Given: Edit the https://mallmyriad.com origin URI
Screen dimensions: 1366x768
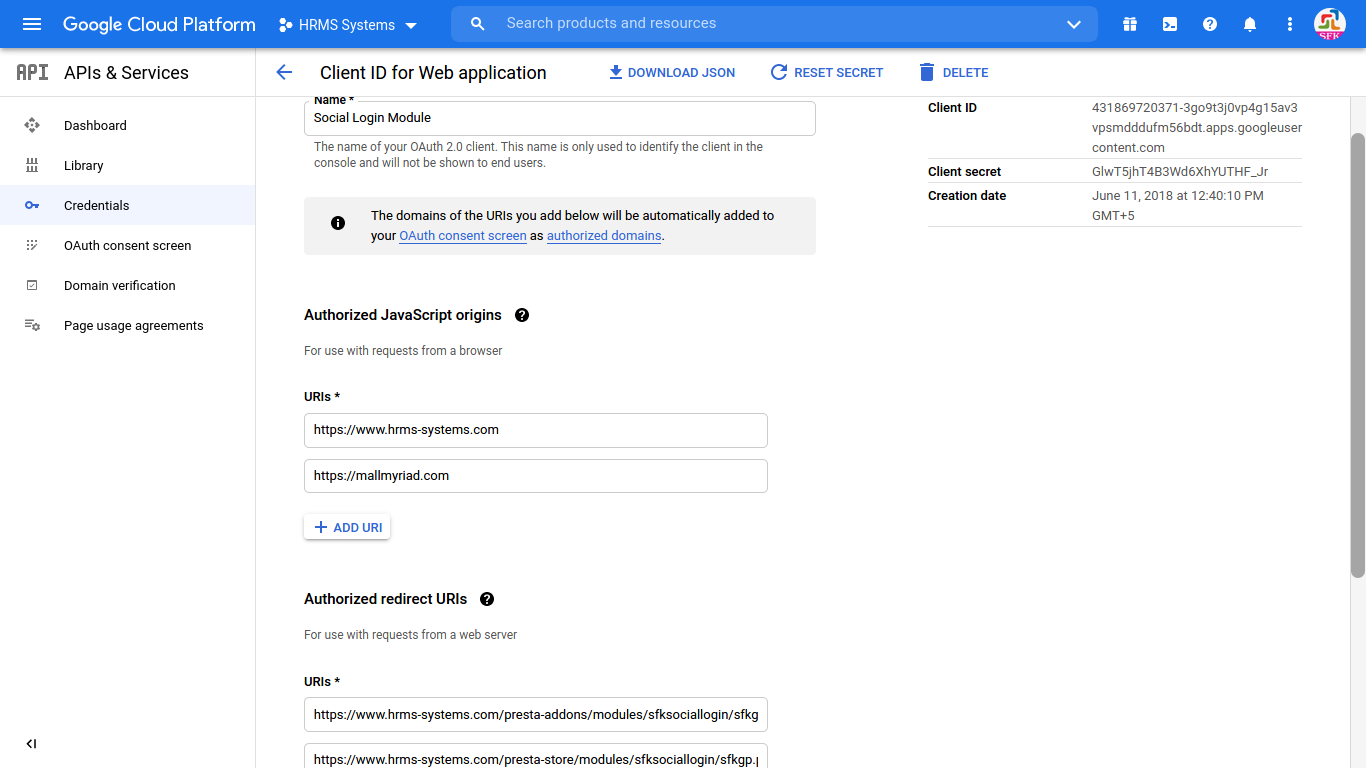Looking at the screenshot, I should coord(536,476).
